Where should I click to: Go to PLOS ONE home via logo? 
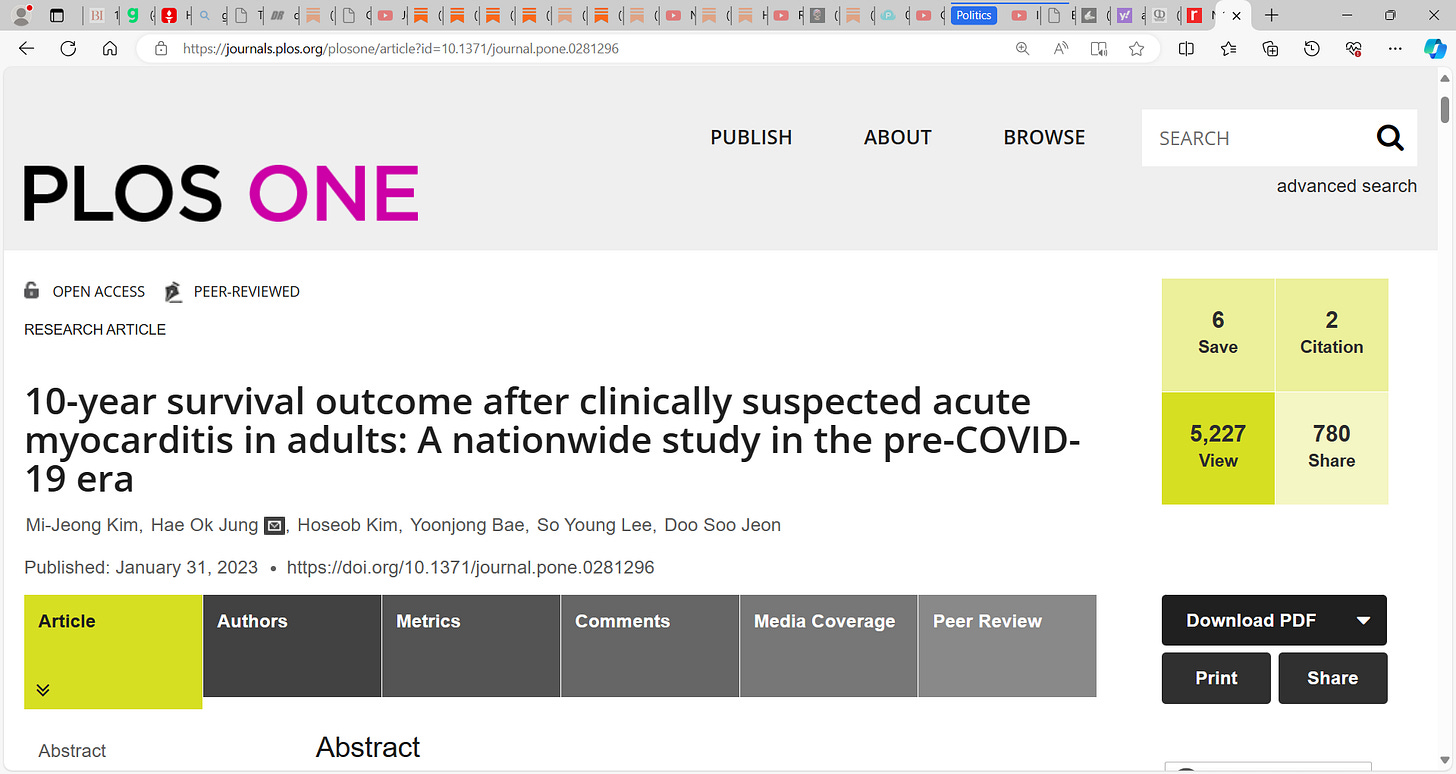click(221, 193)
